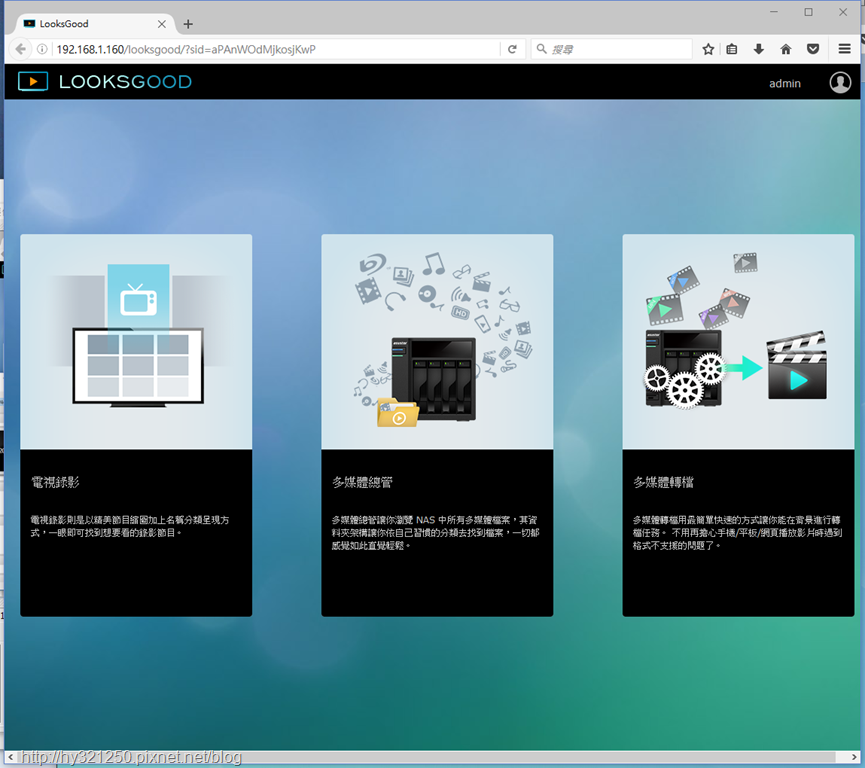Select the LooksGood tab

point(94,24)
